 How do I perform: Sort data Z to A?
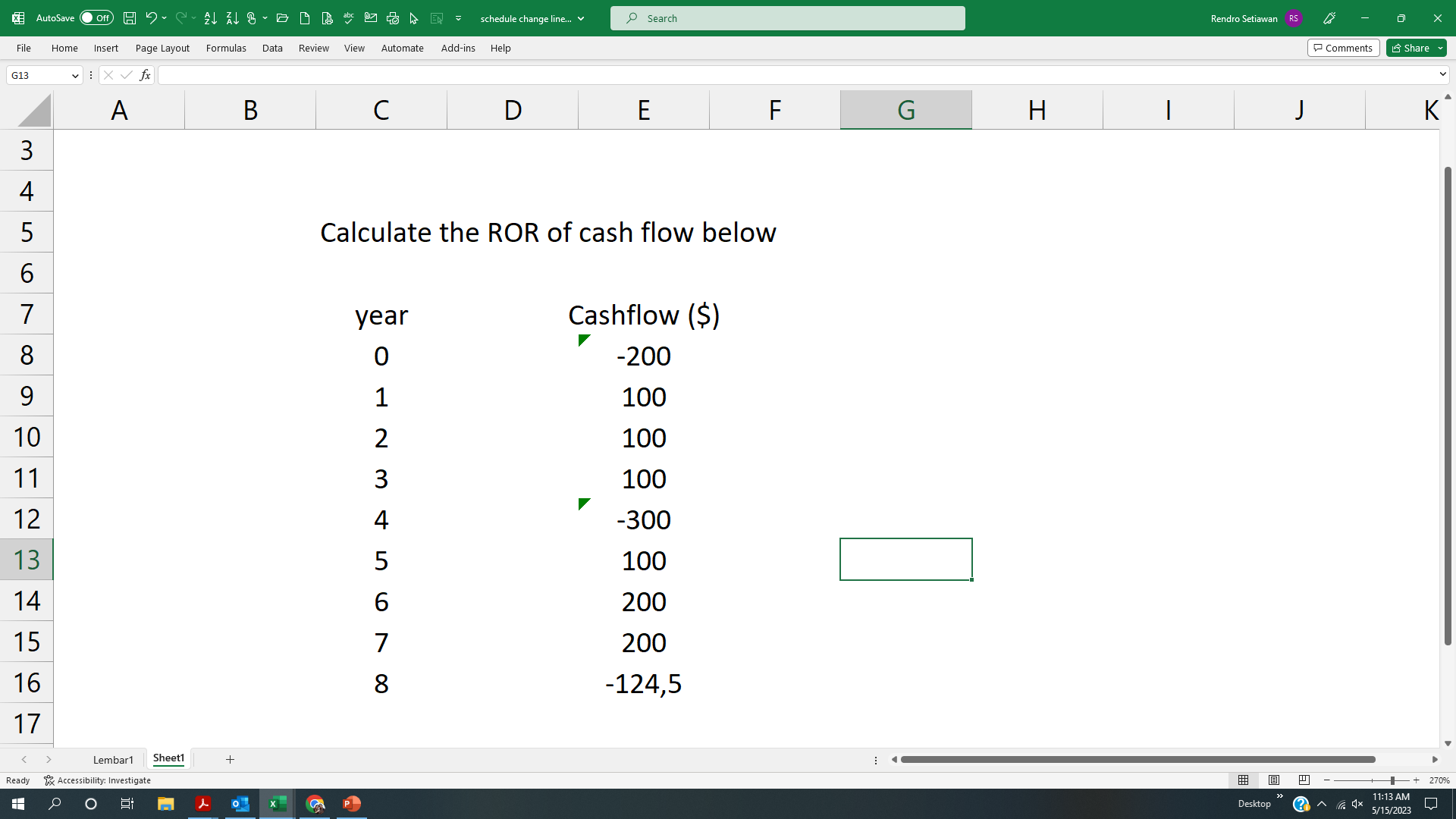point(233,17)
